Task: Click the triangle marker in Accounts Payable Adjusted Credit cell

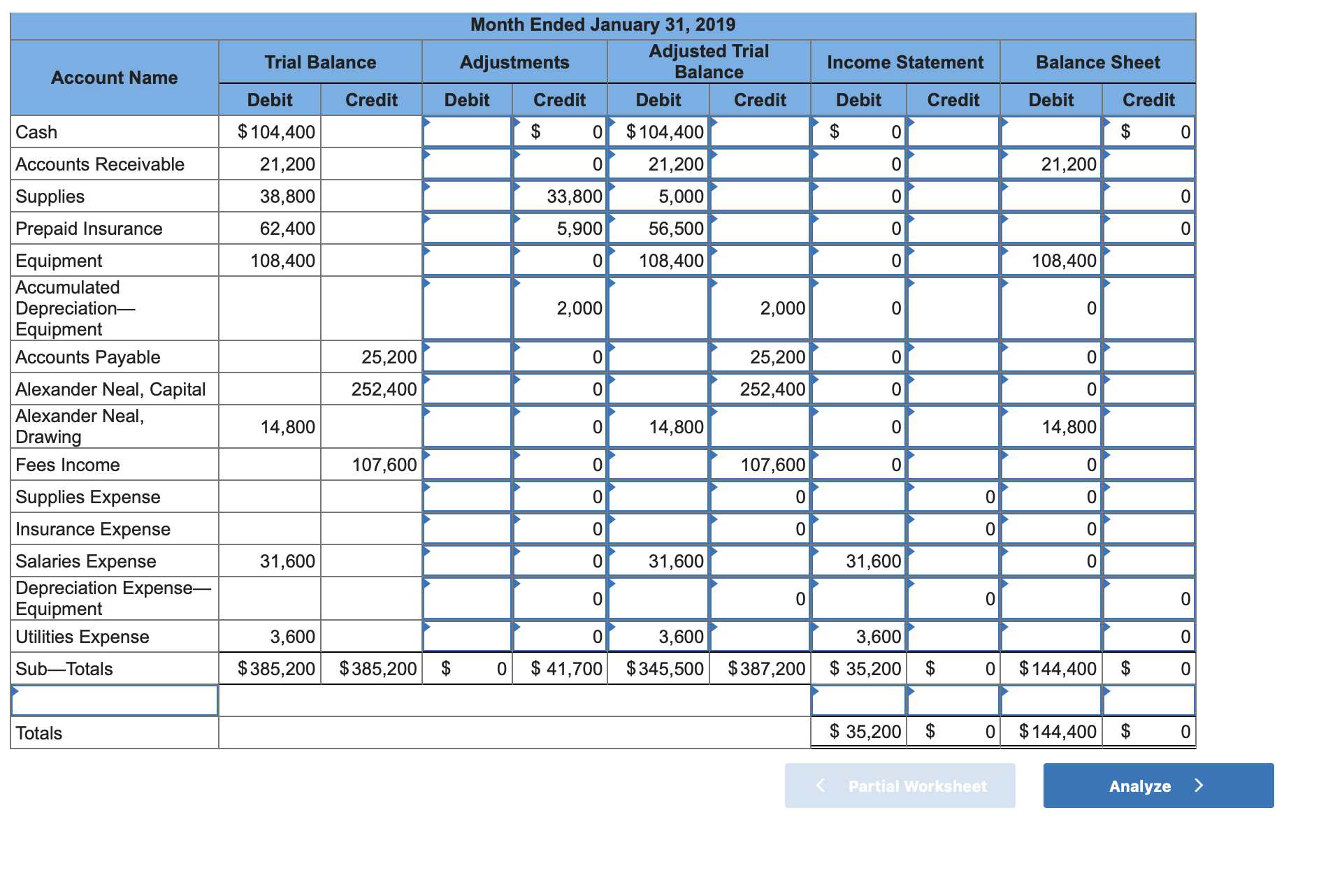Action: 713,347
